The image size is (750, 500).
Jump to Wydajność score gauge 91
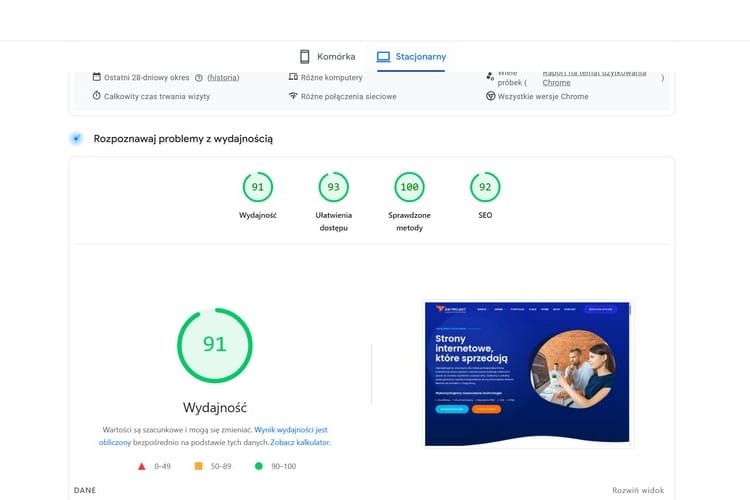click(x=258, y=187)
